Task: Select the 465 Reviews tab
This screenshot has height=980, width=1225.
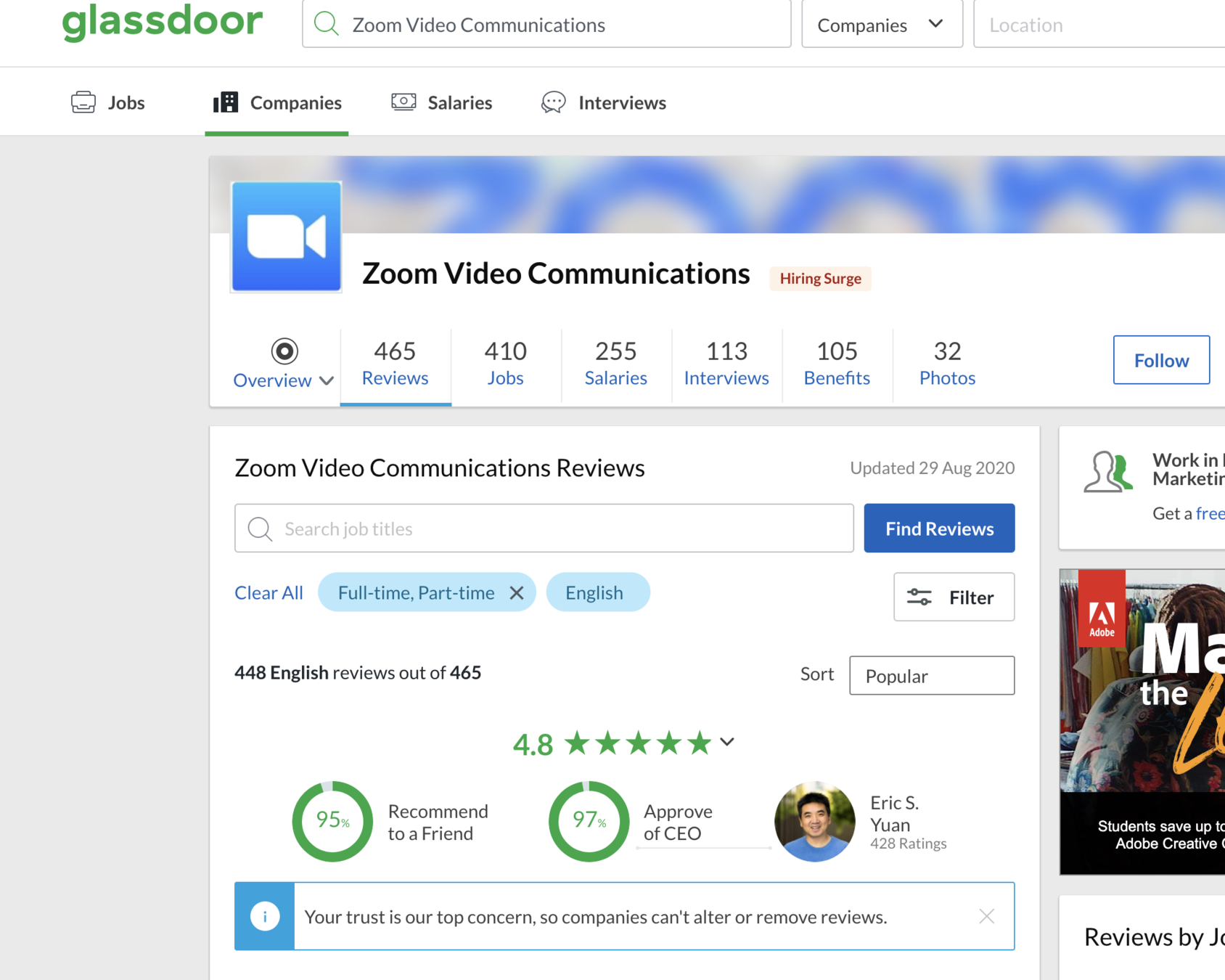Action: (x=396, y=364)
